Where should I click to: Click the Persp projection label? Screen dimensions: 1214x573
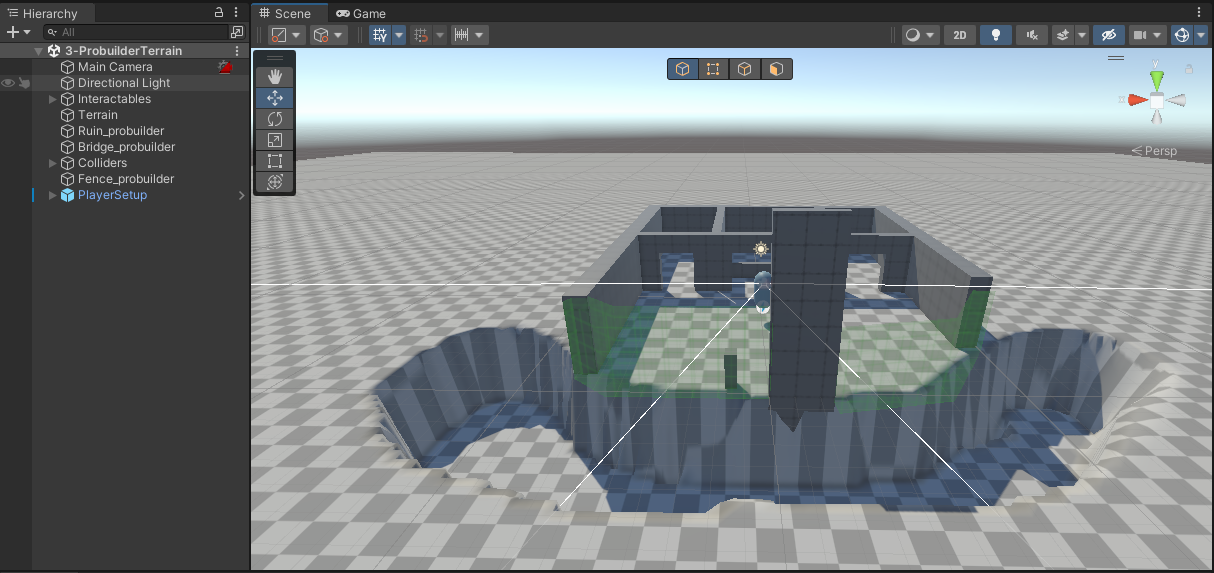click(1155, 151)
